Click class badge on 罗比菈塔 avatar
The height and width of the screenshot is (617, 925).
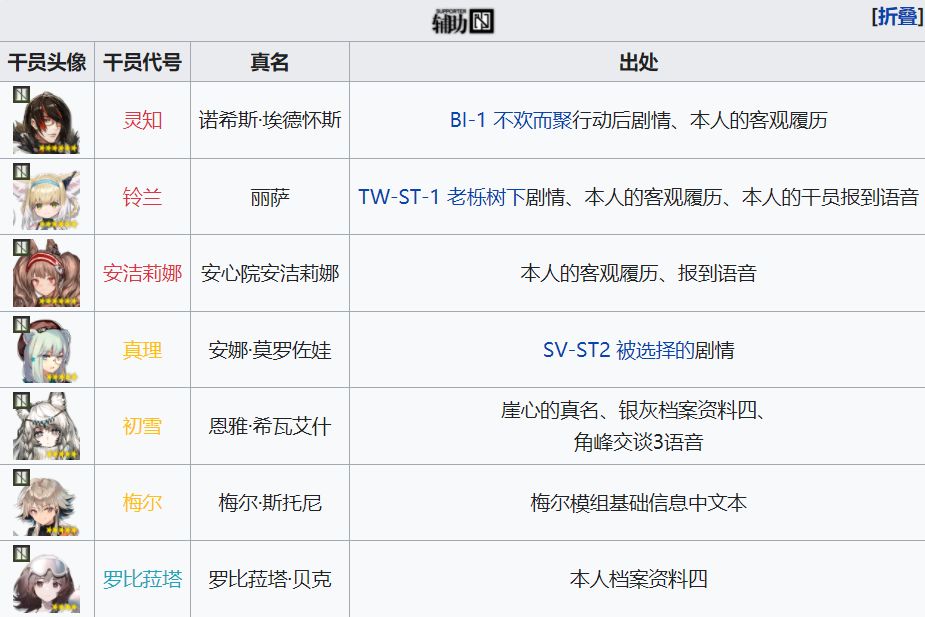[x=21, y=554]
